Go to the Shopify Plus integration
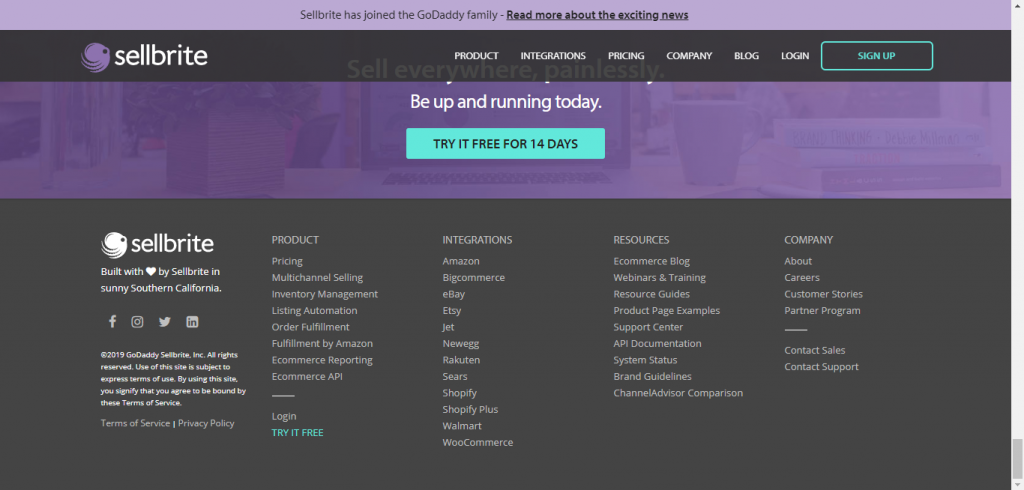The image size is (1024, 490). click(470, 409)
